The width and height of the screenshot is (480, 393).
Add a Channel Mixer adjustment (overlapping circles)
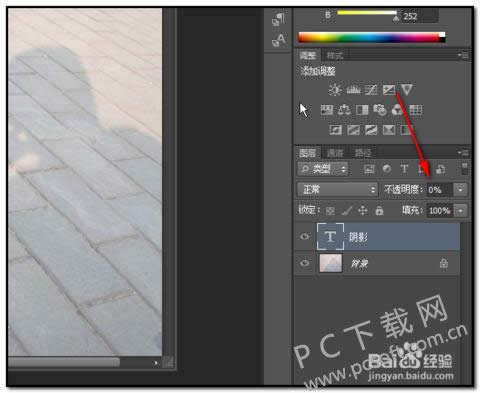coord(397,110)
